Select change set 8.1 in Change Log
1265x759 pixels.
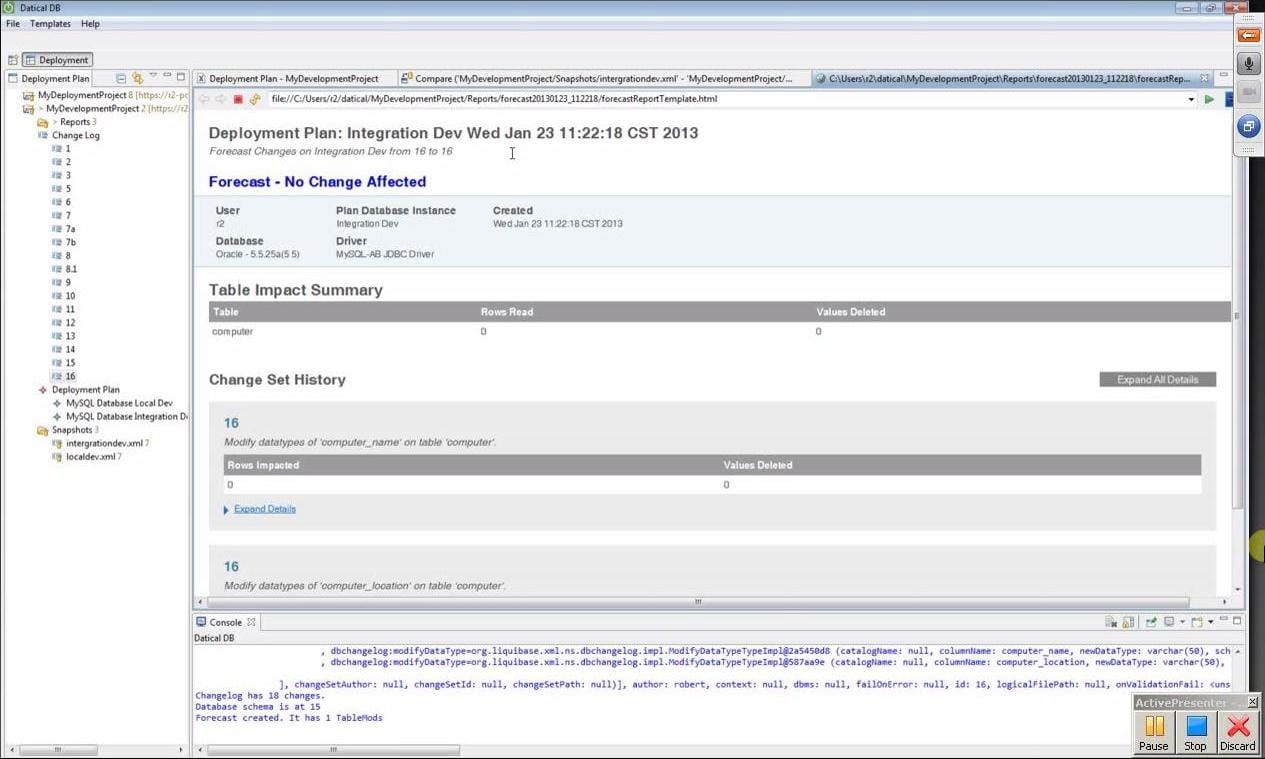[x=71, y=269]
